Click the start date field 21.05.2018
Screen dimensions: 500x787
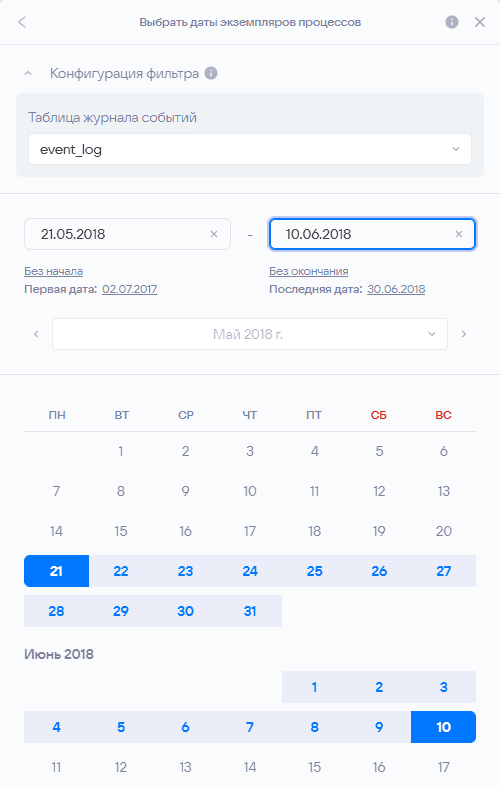pyautogui.click(x=127, y=234)
